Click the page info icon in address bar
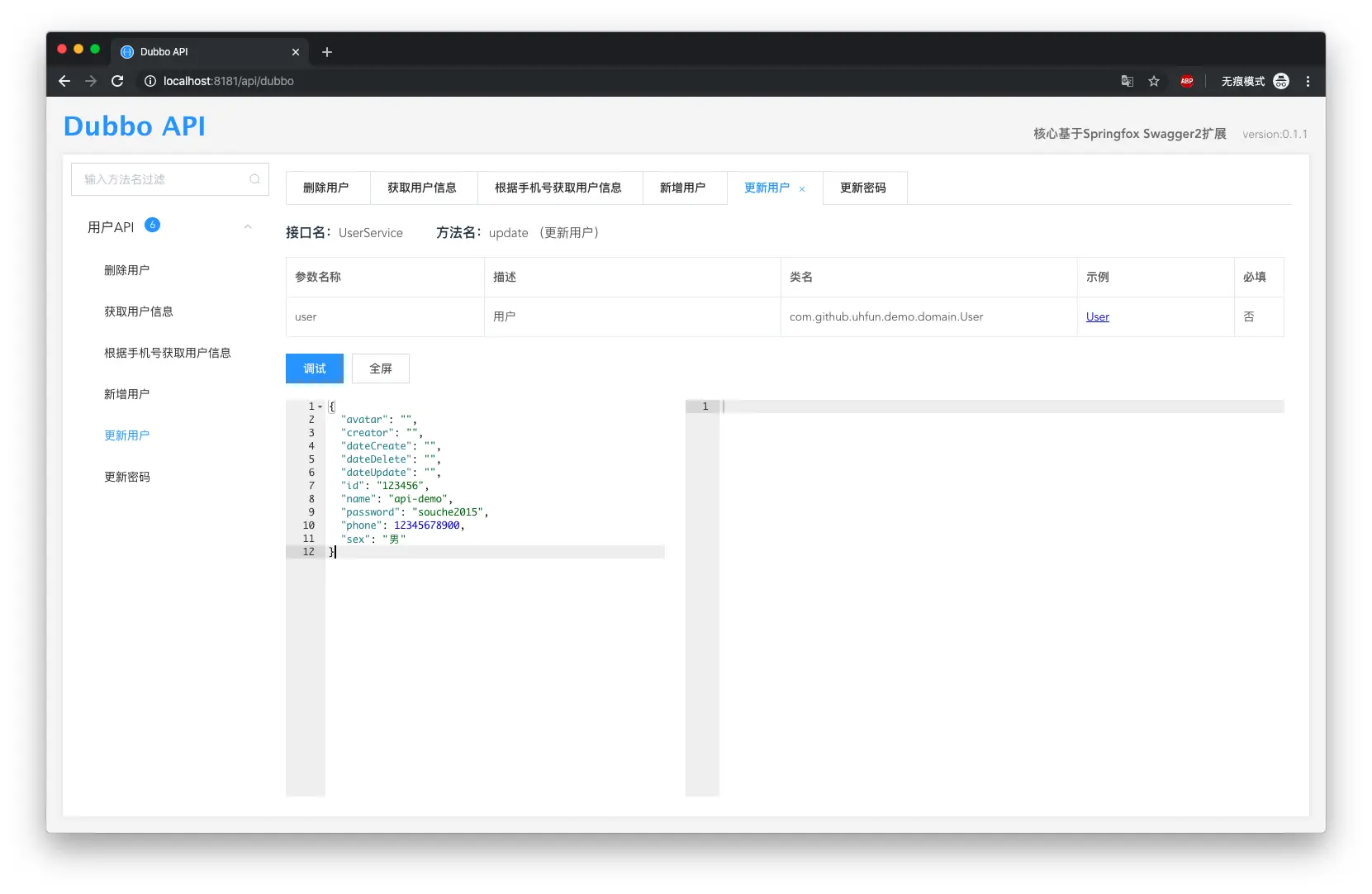This screenshot has width=1372, height=894. [x=149, y=81]
